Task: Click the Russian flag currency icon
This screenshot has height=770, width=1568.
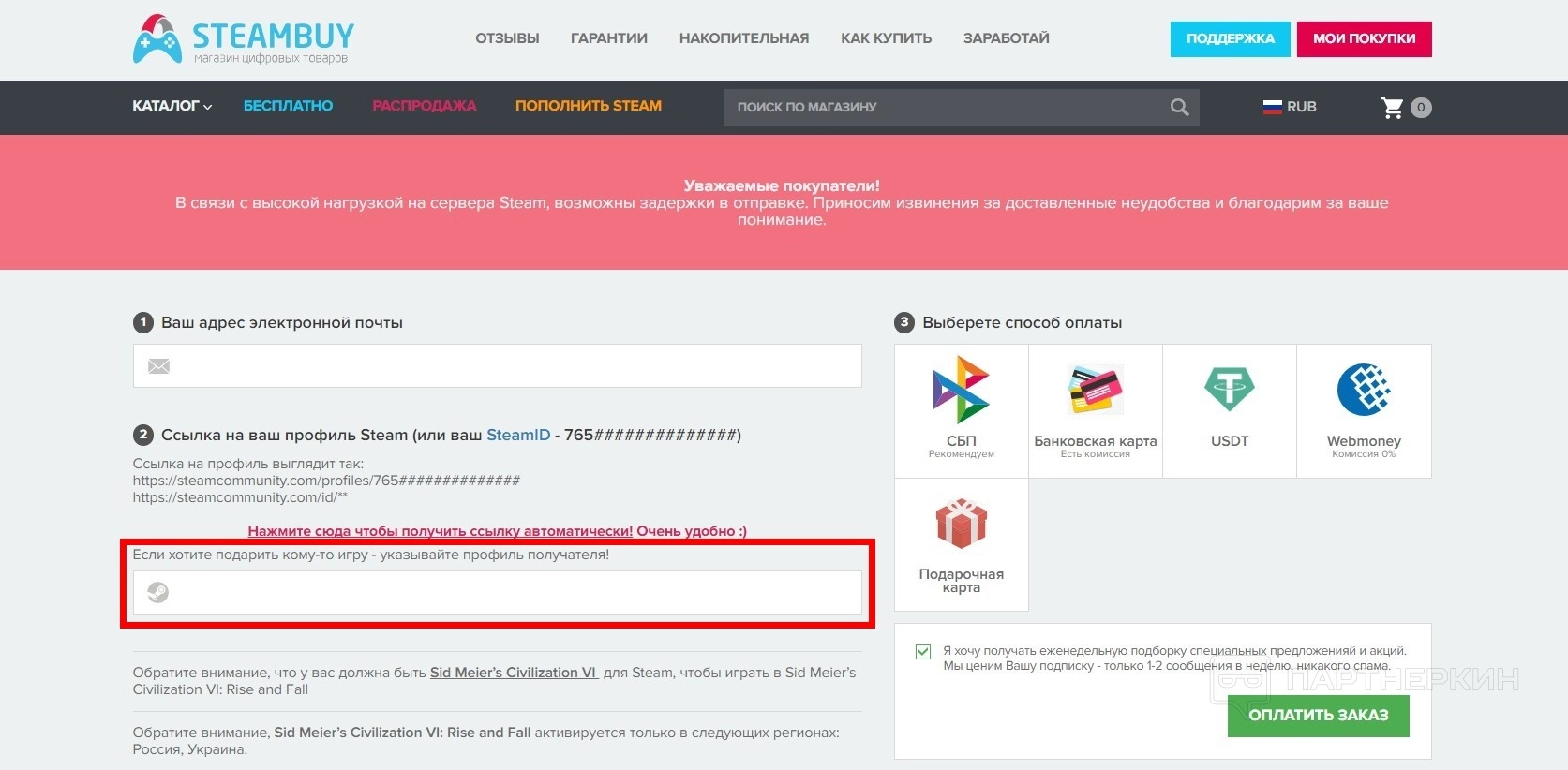Action: point(1272,107)
